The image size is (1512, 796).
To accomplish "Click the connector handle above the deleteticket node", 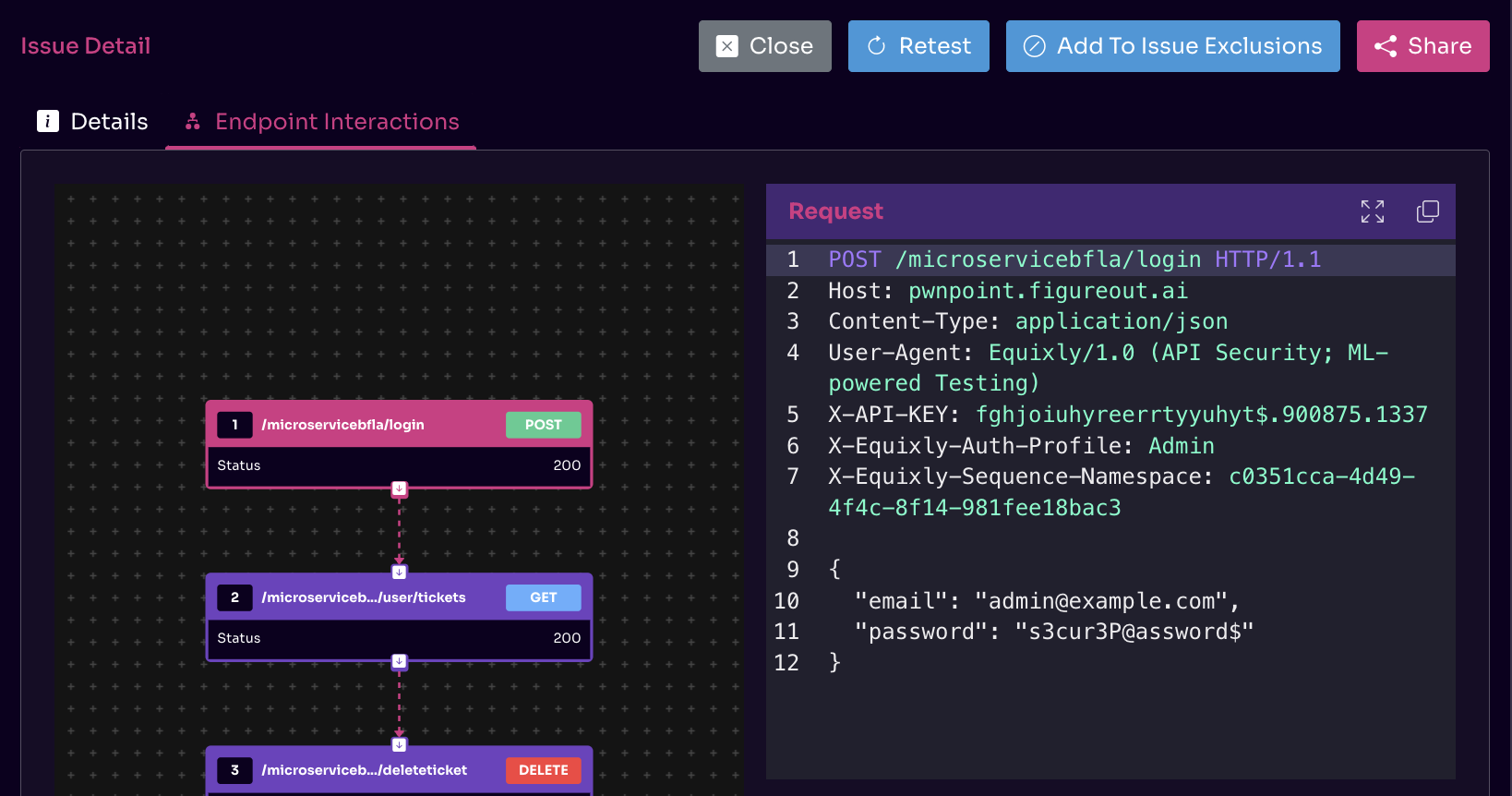I will click(399, 744).
